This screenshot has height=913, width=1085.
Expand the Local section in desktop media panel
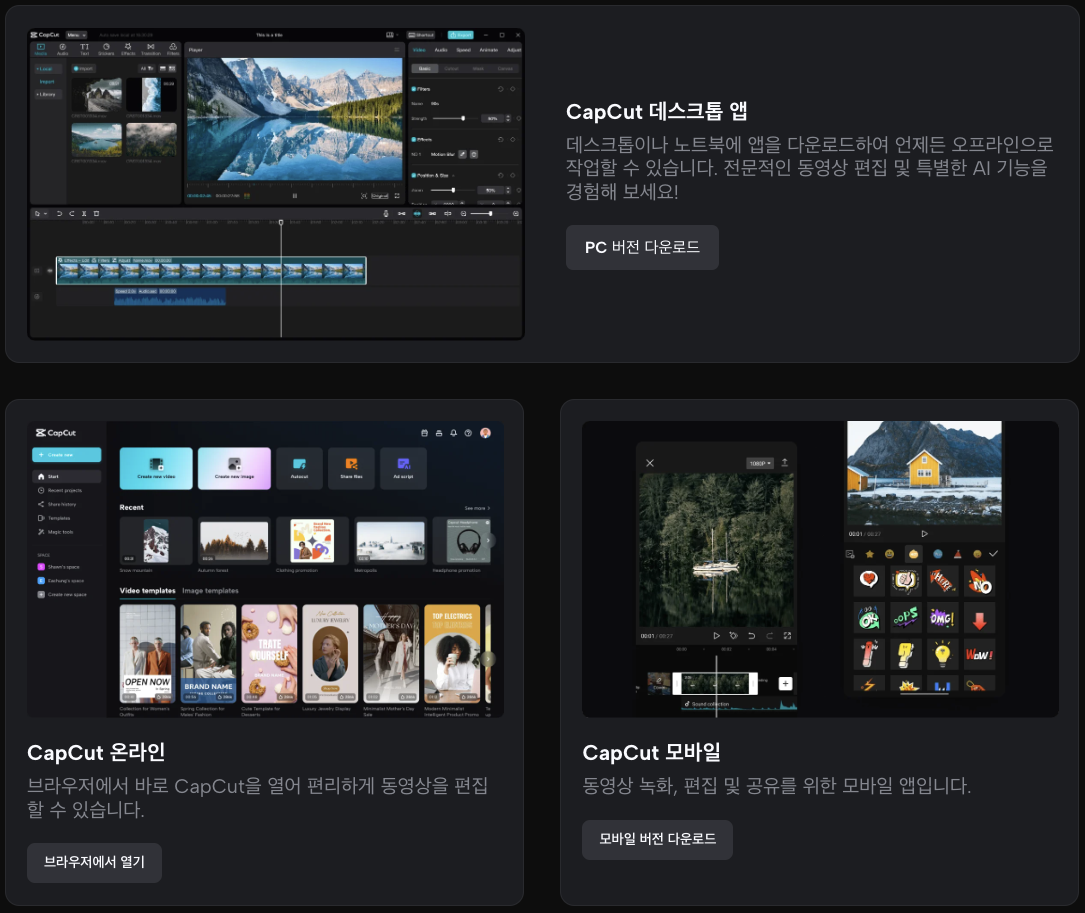[x=48, y=69]
